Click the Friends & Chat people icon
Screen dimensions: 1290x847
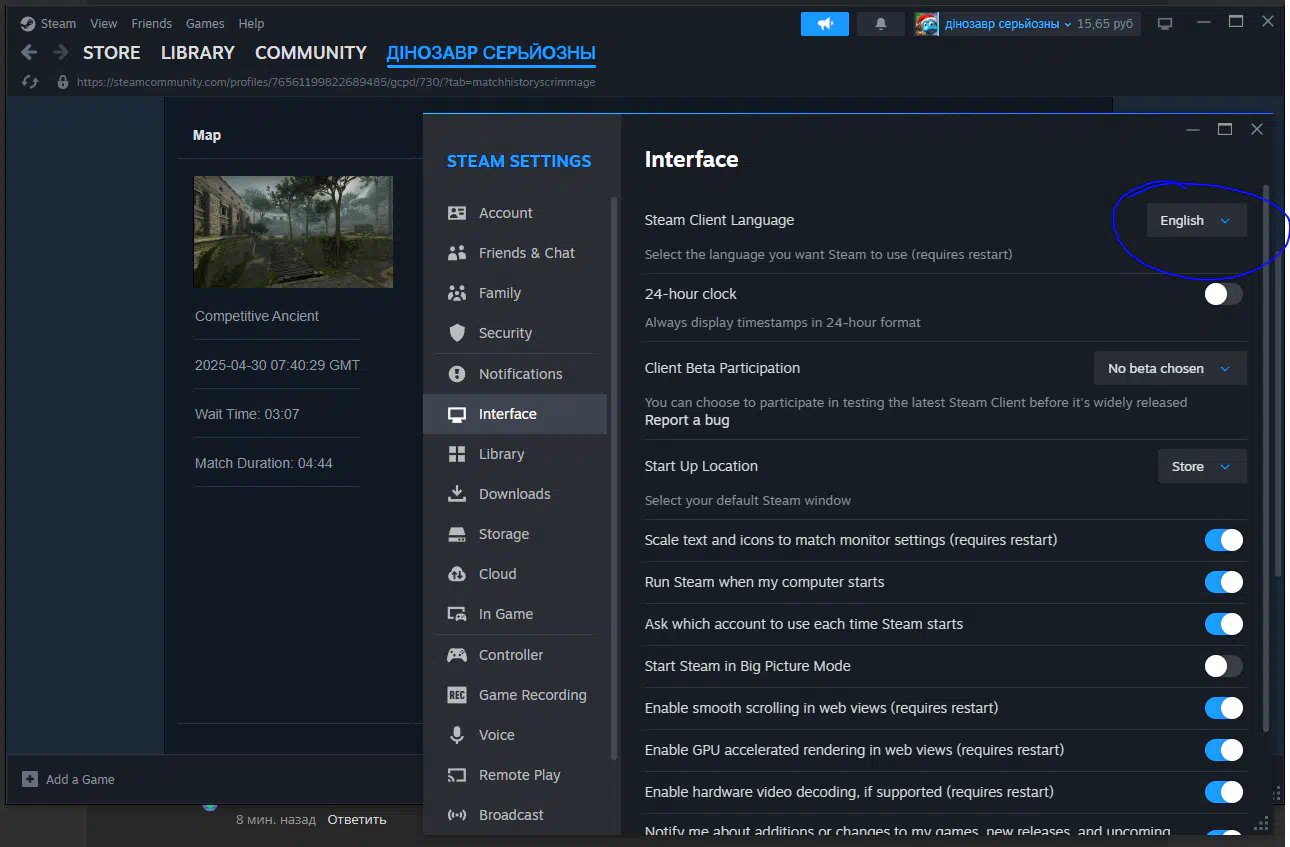click(457, 253)
